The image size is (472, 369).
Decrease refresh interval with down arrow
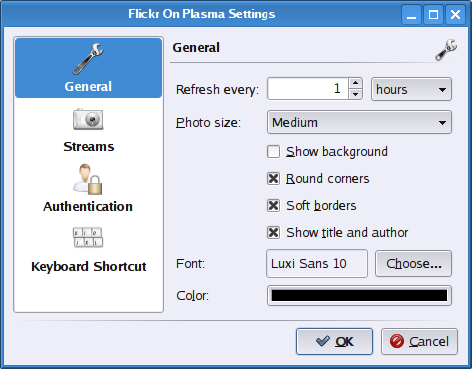pos(356,94)
